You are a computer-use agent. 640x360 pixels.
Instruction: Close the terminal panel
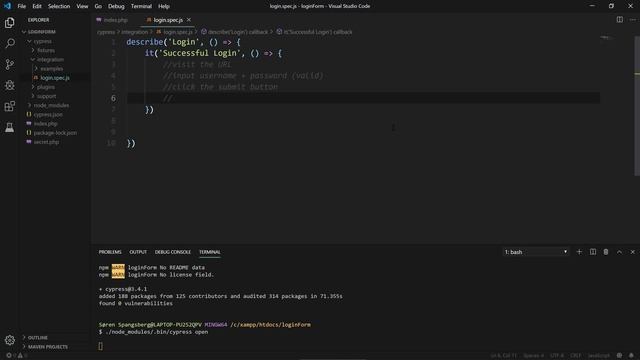click(633, 252)
